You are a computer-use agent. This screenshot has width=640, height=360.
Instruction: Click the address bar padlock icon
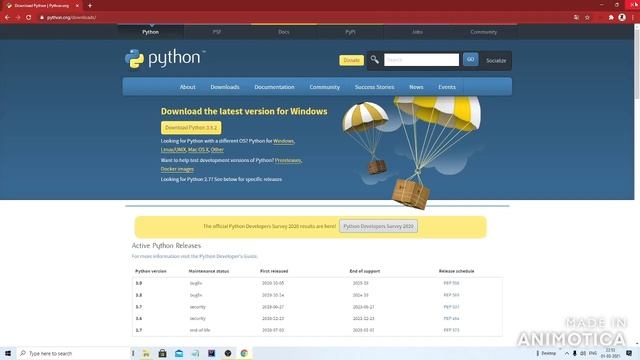point(42,18)
